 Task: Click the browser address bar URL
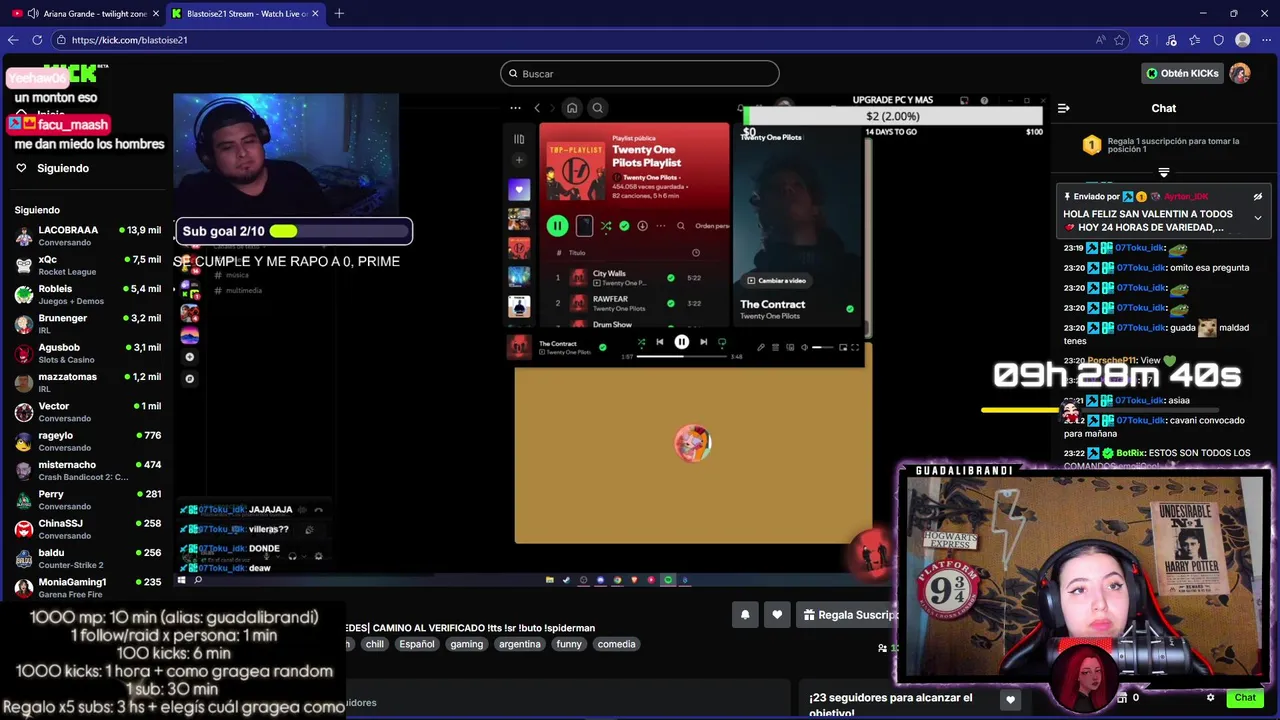[129, 40]
